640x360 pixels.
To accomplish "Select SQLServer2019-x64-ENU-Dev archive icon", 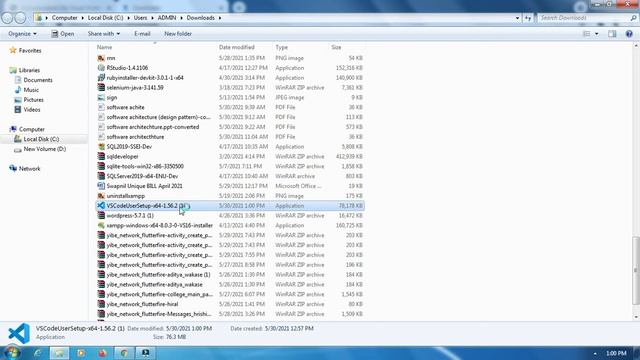I will pos(101,176).
